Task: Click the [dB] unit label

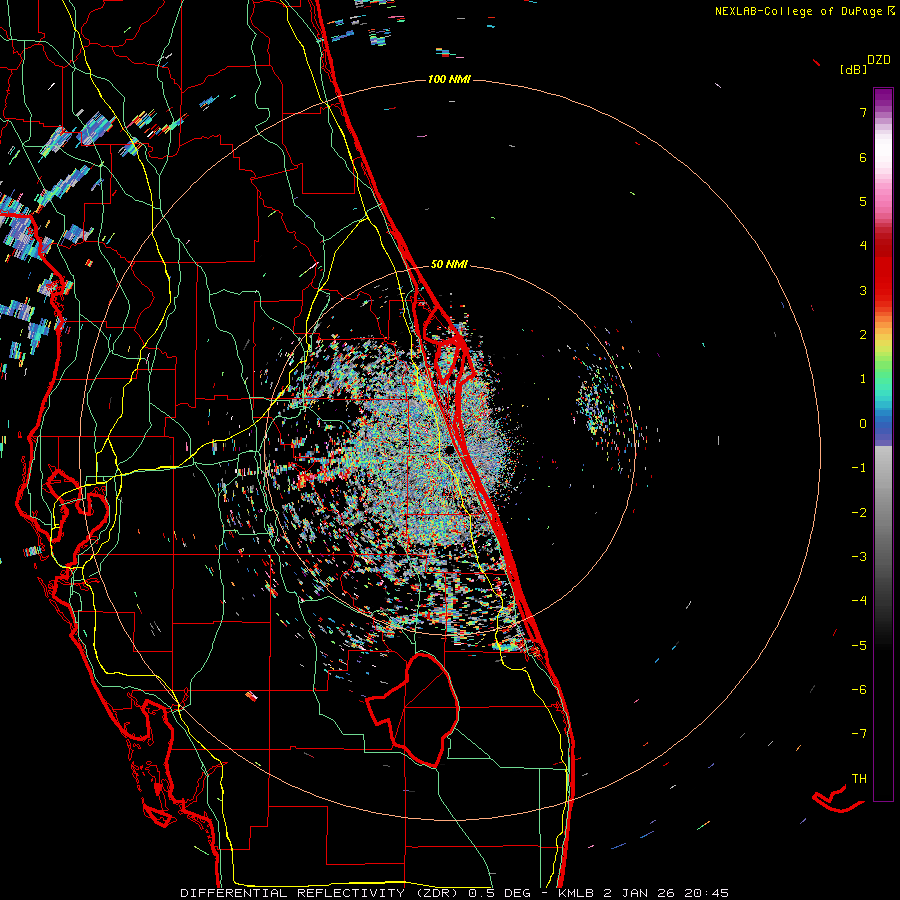Action: click(x=854, y=69)
